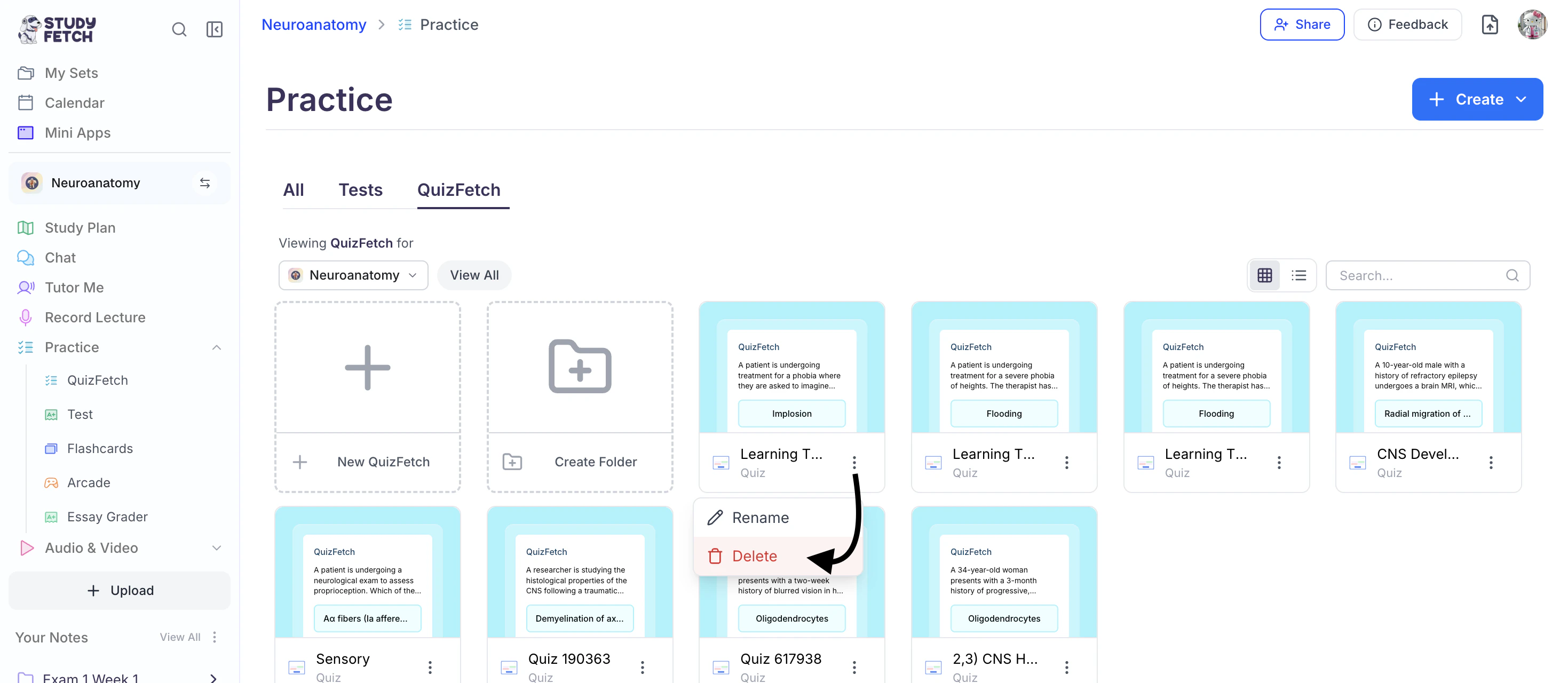Image resolution: width=1568 pixels, height=683 pixels.
Task: Open the Demyelination quiz thumbnail
Action: (580, 572)
